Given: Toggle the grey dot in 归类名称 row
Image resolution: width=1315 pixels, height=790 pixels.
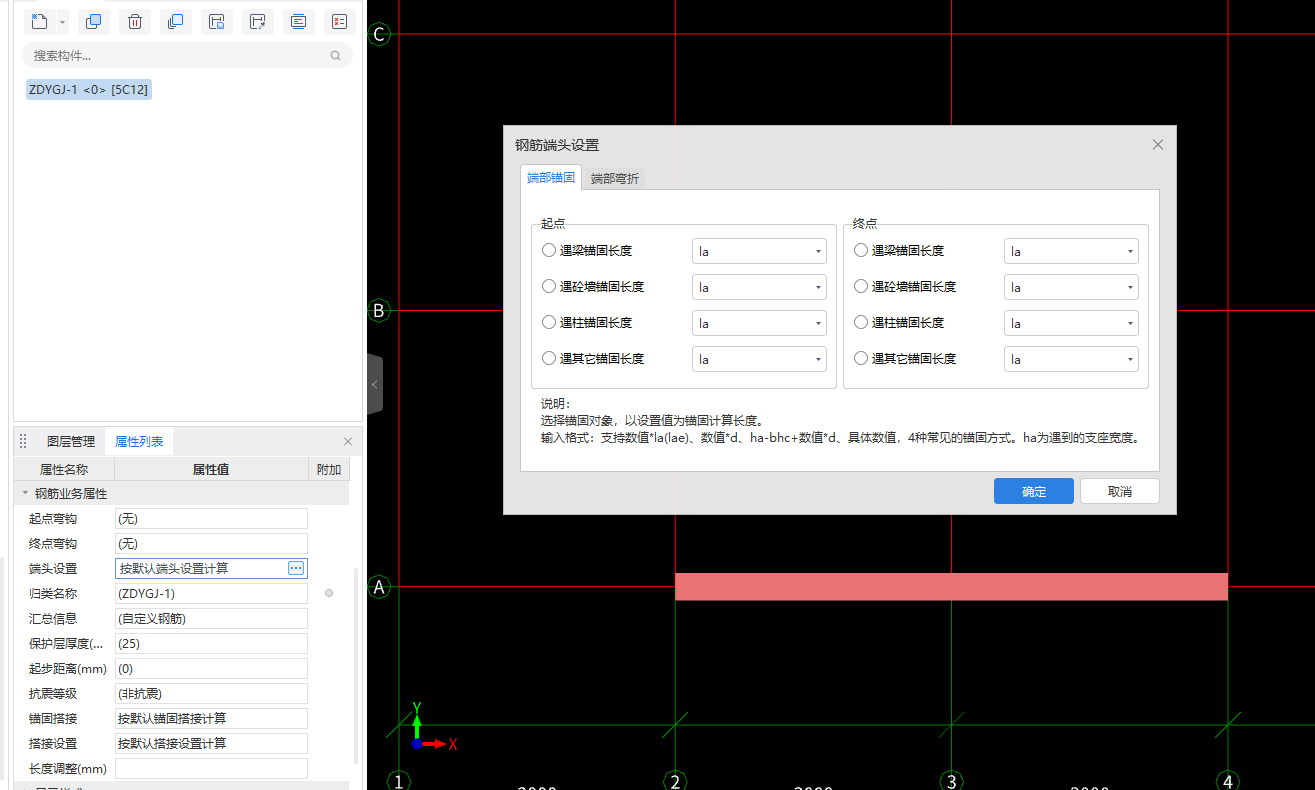Looking at the screenshot, I should tap(329, 593).
